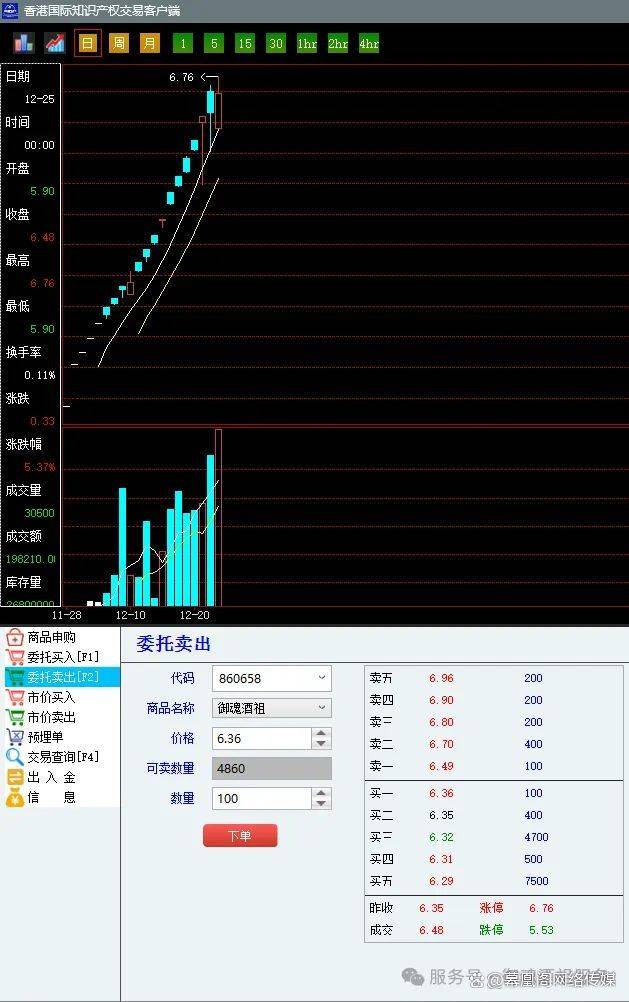Click the red 下单 button

[x=240, y=835]
